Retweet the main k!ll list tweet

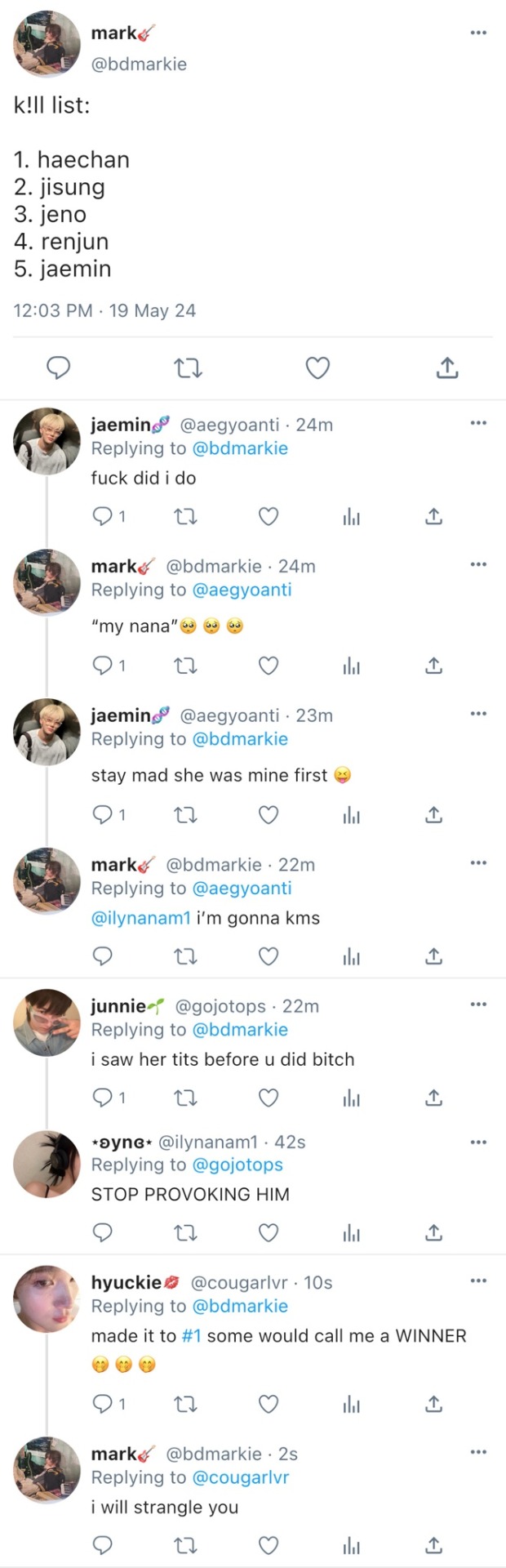[189, 368]
